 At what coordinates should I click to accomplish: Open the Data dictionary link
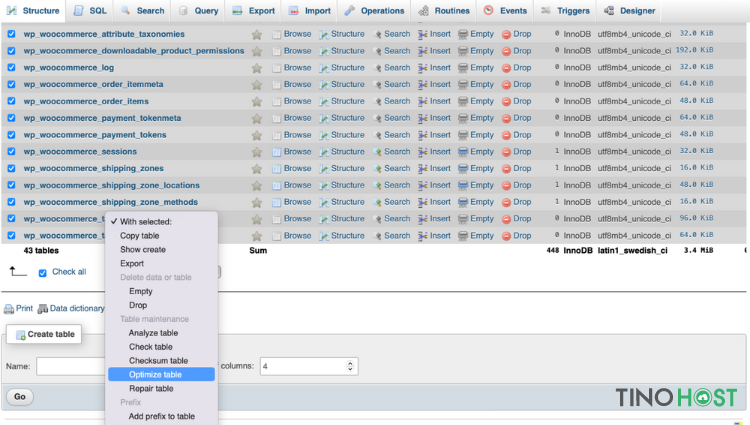(77, 308)
